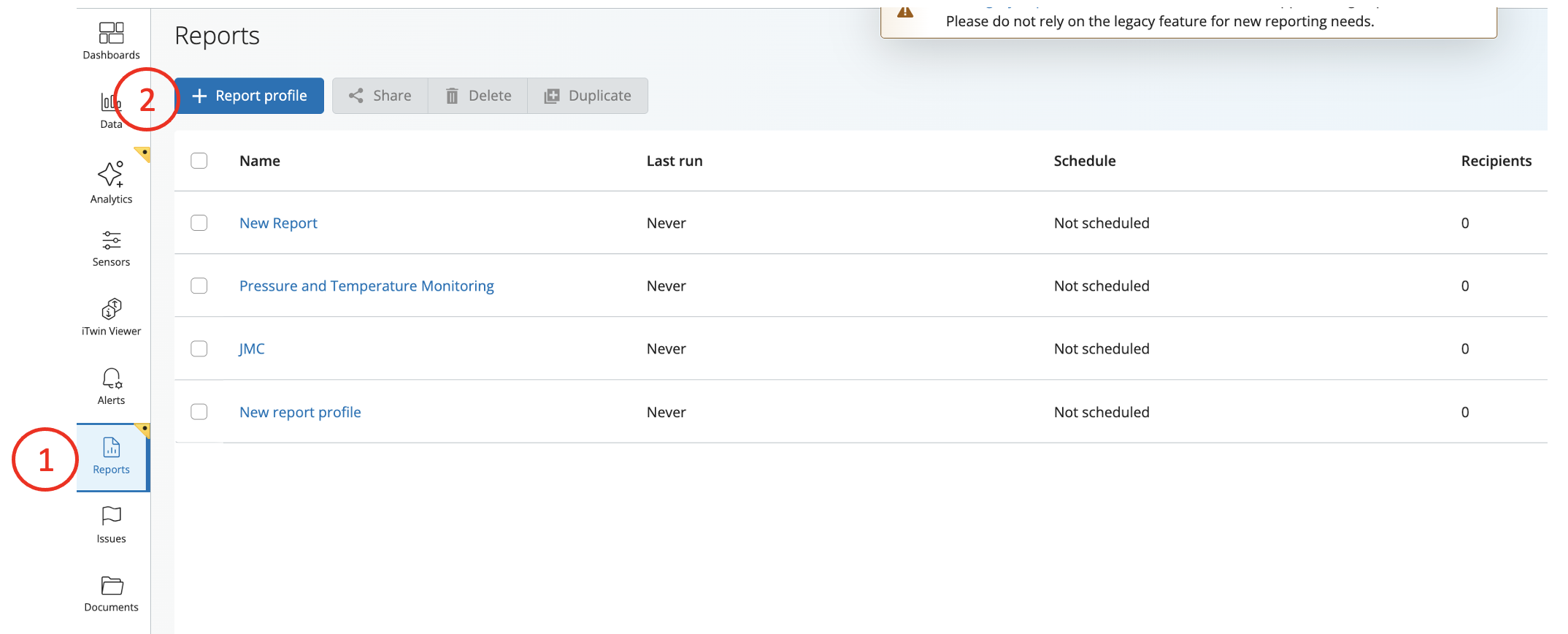Click the Duplicate toolbar button
The image size is (1568, 634).
click(x=588, y=96)
